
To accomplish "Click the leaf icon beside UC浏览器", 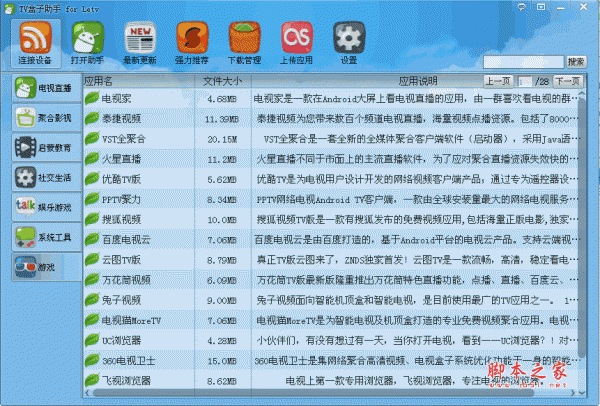I will 92,340.
